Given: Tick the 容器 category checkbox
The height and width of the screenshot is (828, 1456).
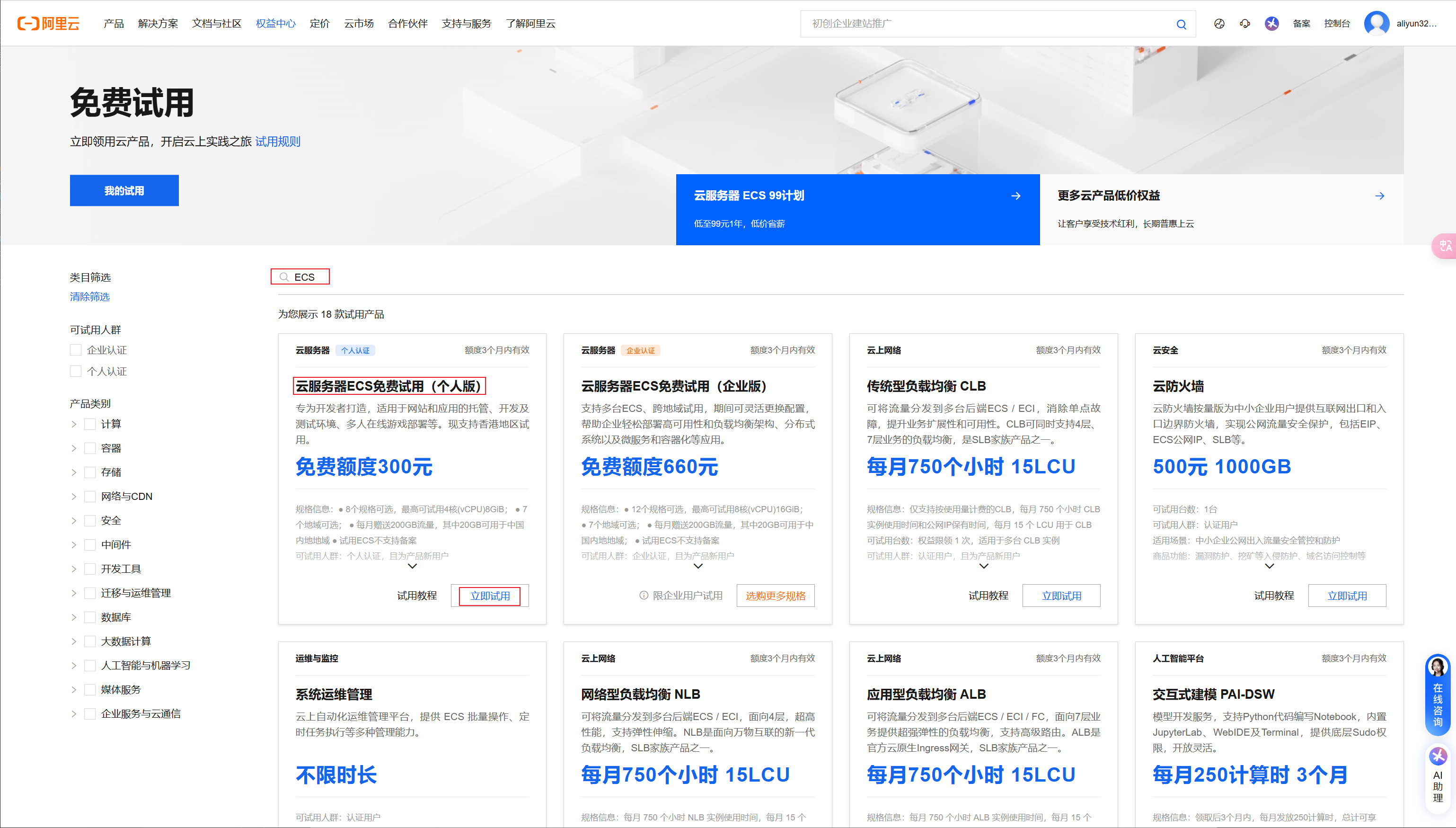Looking at the screenshot, I should click(x=90, y=448).
